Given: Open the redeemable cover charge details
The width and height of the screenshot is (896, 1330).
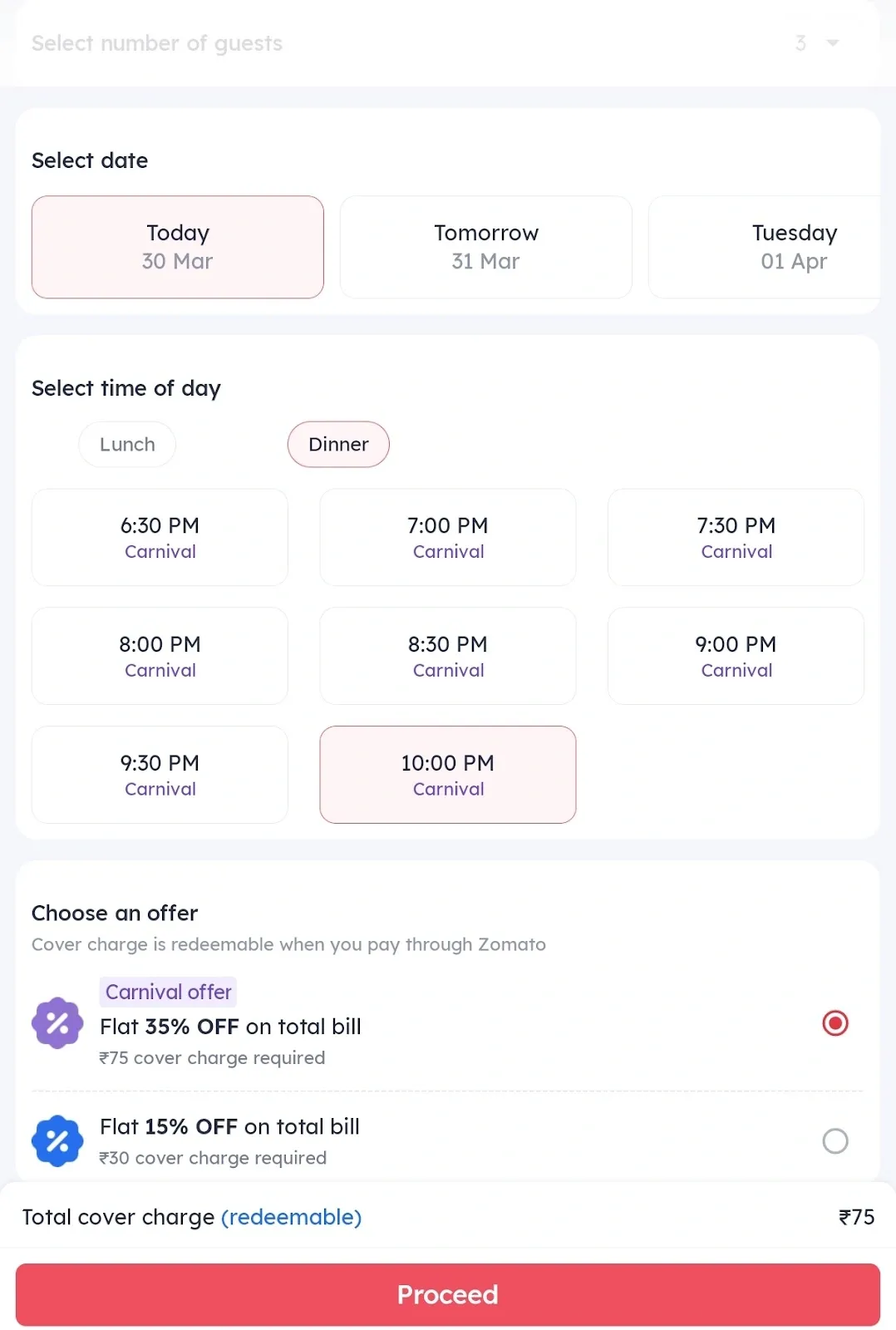Looking at the screenshot, I should click(x=291, y=1217).
